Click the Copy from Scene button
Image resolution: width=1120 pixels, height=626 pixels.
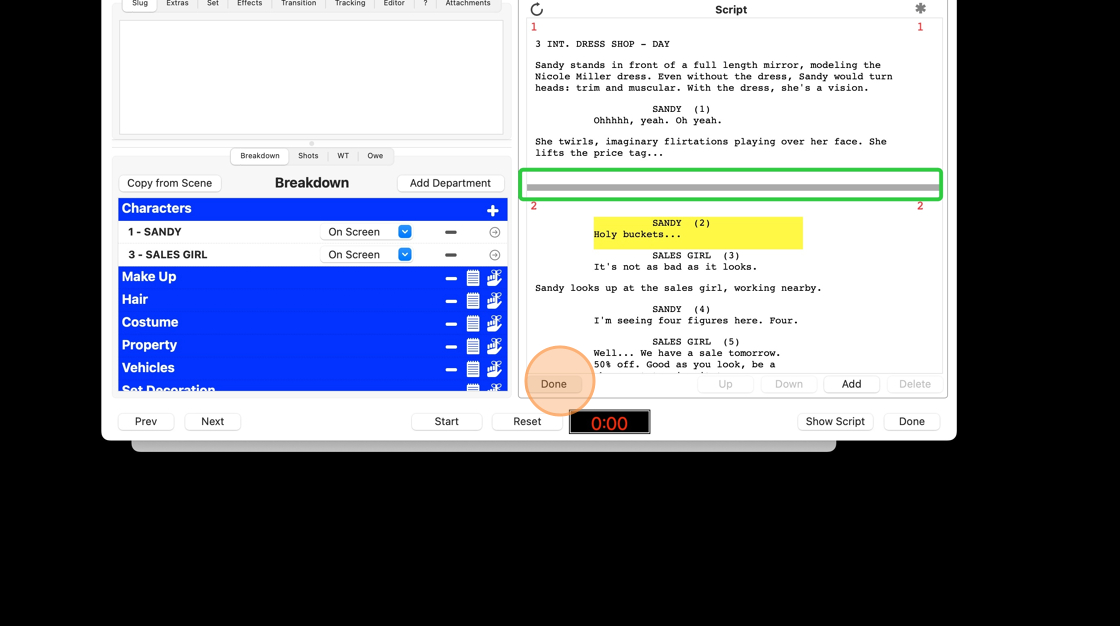169,183
